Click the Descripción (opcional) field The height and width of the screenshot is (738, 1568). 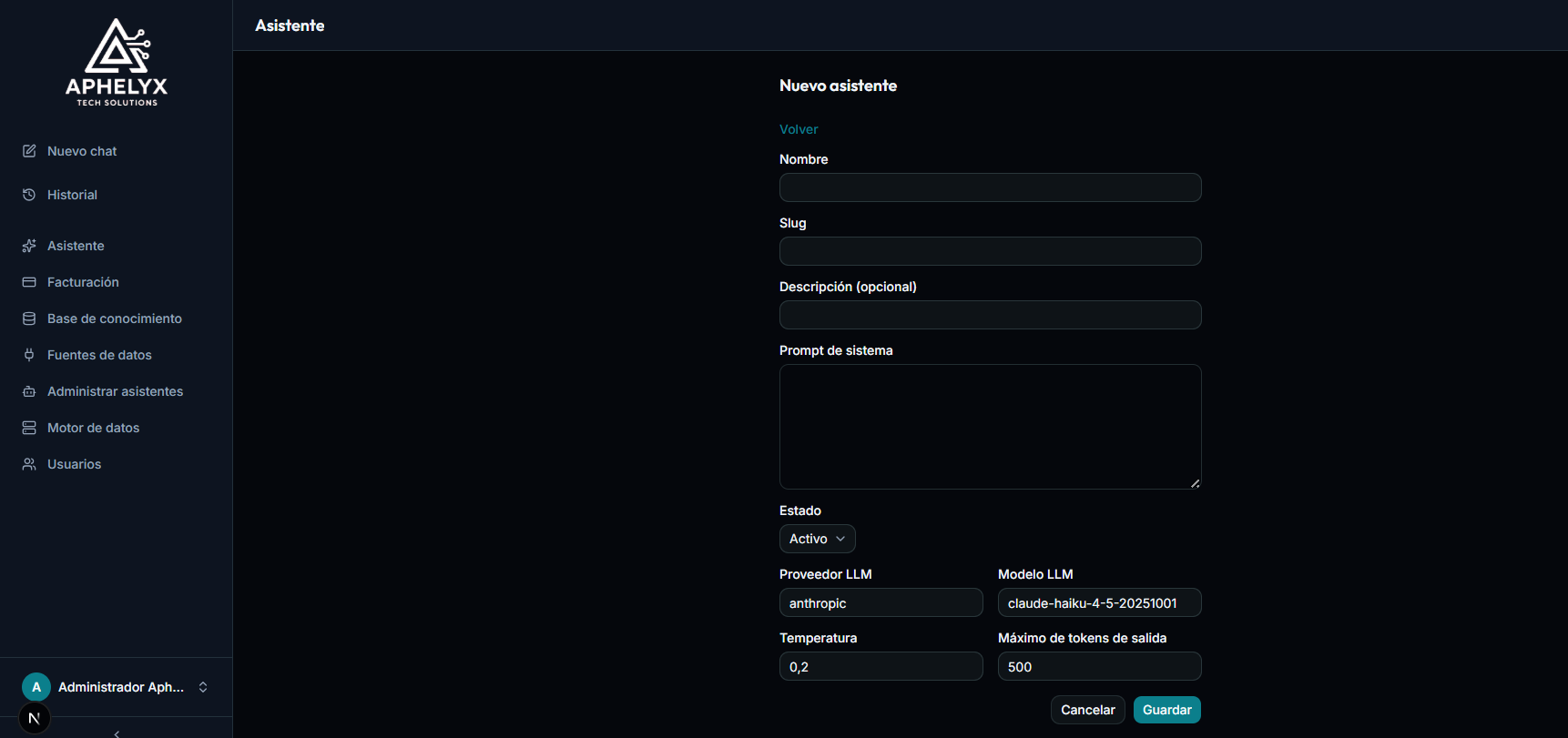click(991, 315)
